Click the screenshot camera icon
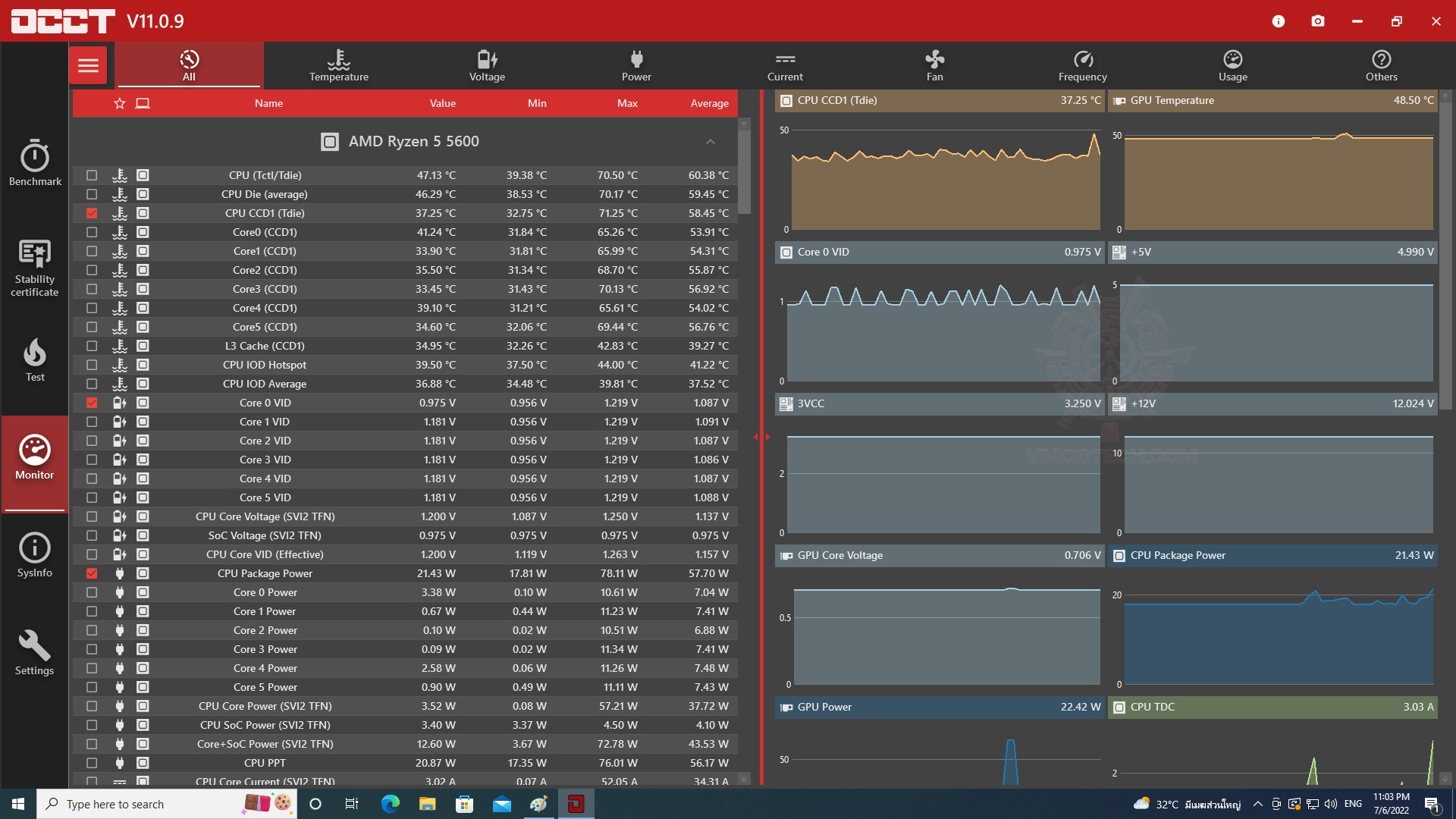The width and height of the screenshot is (1456, 819). pyautogui.click(x=1318, y=21)
